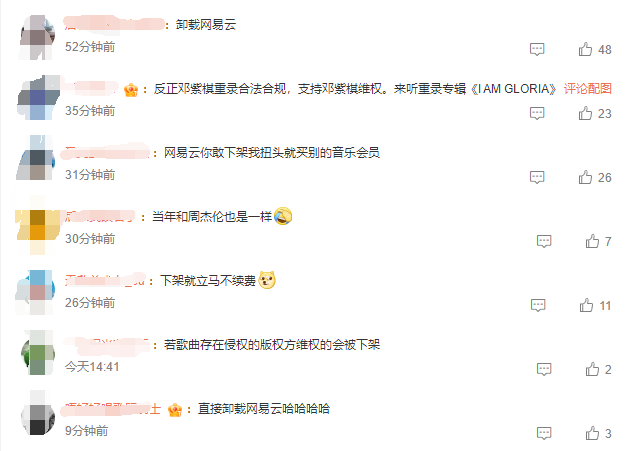Image resolution: width=637 pixels, height=451 pixels.
Task: Open reply for the 35分钟前 comment
Action: [x=537, y=113]
